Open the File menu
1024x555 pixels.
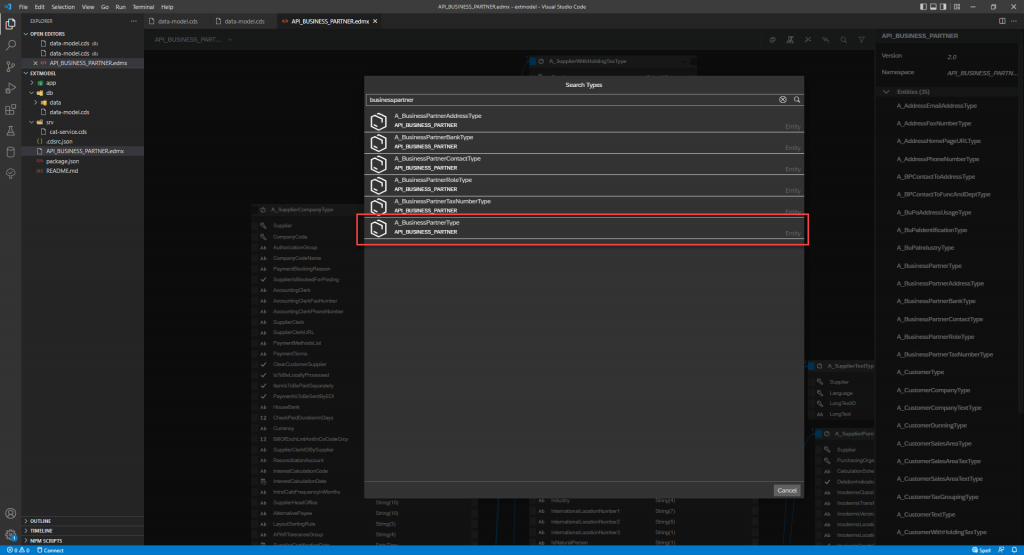(23, 7)
